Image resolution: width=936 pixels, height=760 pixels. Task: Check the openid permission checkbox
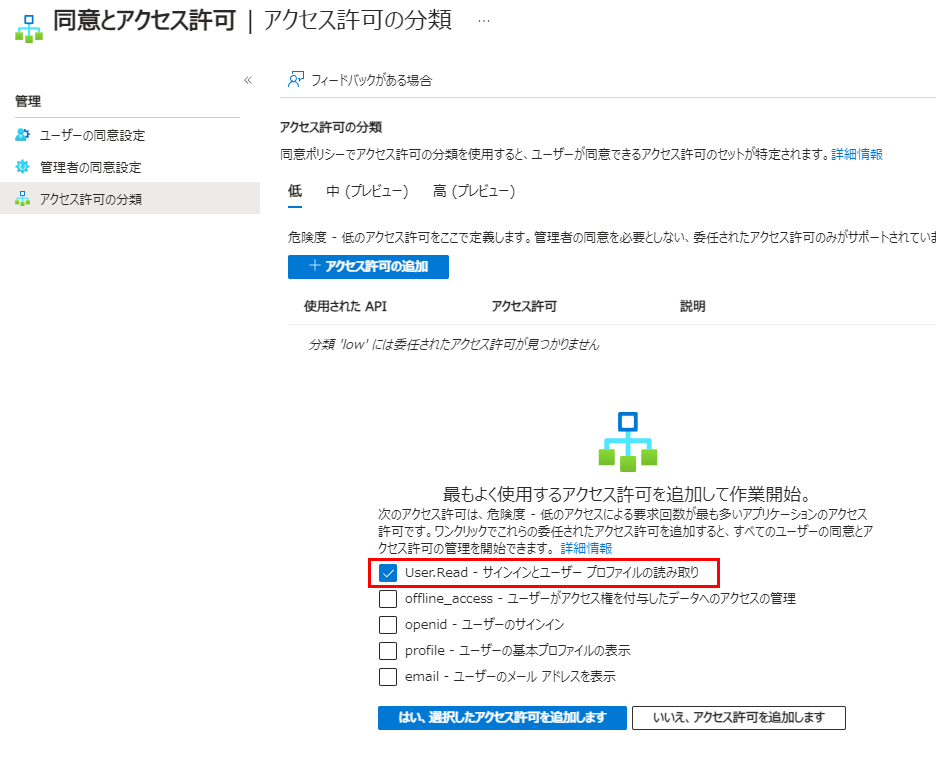pos(388,624)
